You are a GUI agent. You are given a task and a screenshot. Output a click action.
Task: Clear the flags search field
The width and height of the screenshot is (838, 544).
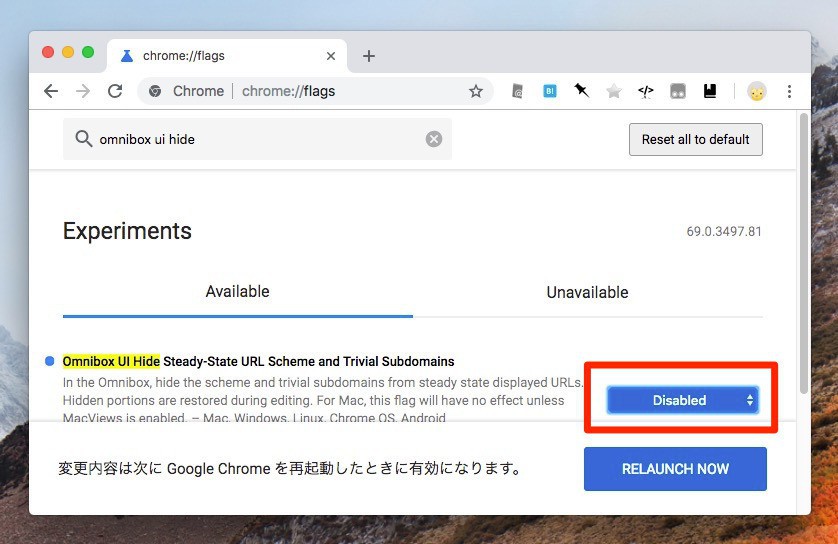coord(434,139)
